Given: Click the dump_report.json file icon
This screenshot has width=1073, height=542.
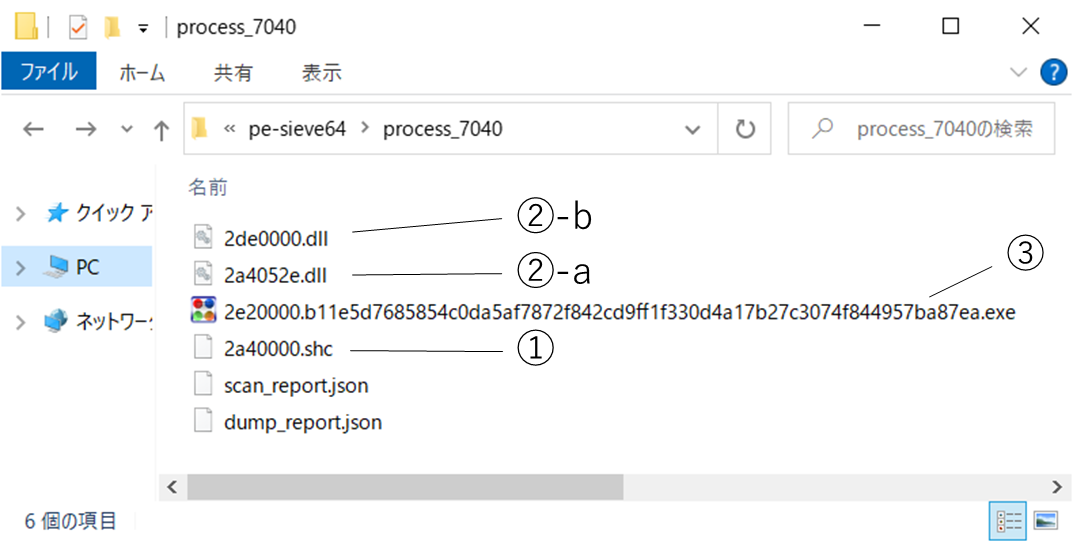Looking at the screenshot, I should (x=203, y=422).
